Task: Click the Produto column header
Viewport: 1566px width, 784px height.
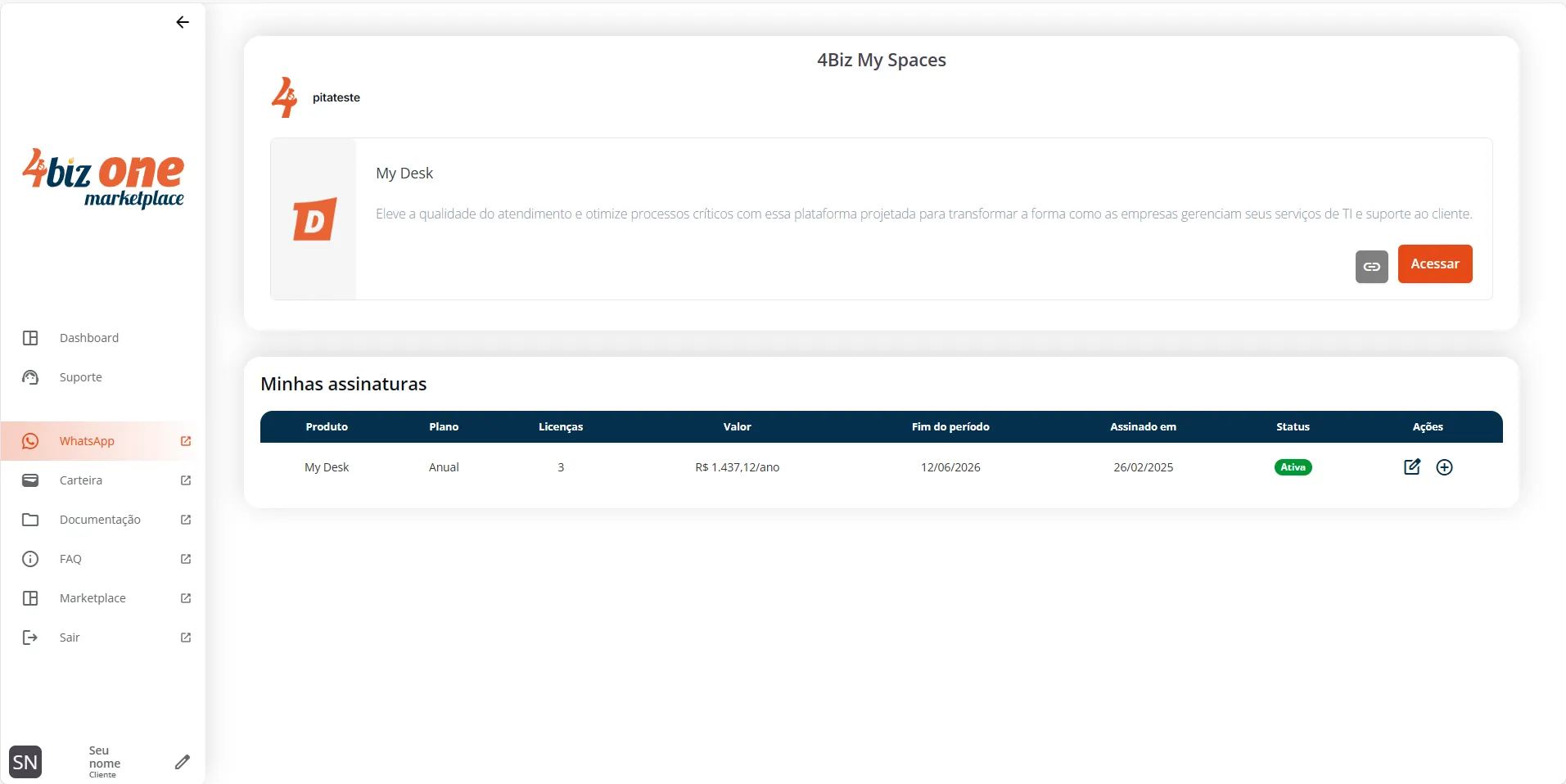Action: (327, 427)
